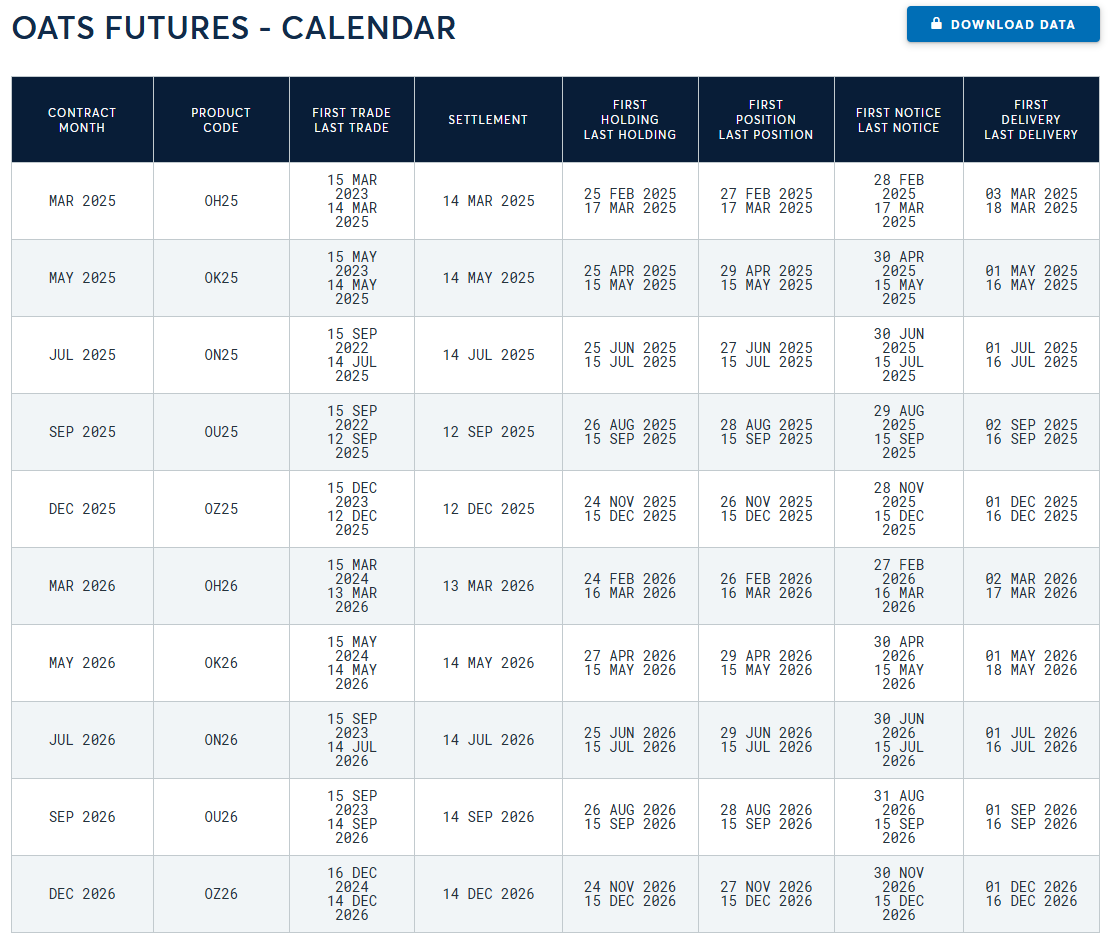
Task: Click the First Delivery Last Delivery header
Action: click(1031, 120)
